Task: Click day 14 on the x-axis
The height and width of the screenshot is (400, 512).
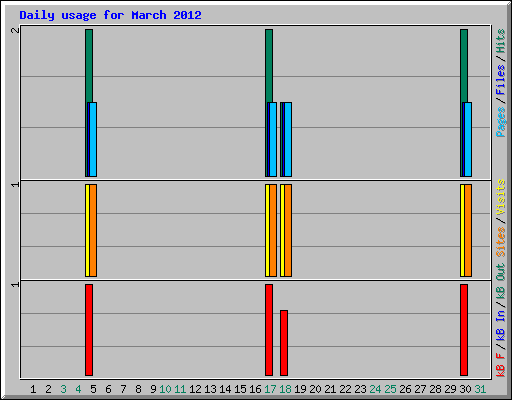Action: 225,389
